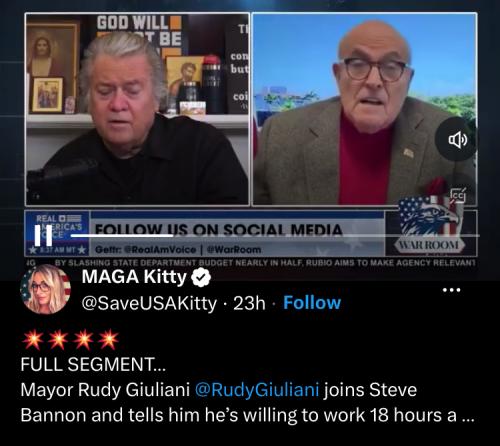Click the right video panel with red sweater
500x446 pixels.
point(365,109)
